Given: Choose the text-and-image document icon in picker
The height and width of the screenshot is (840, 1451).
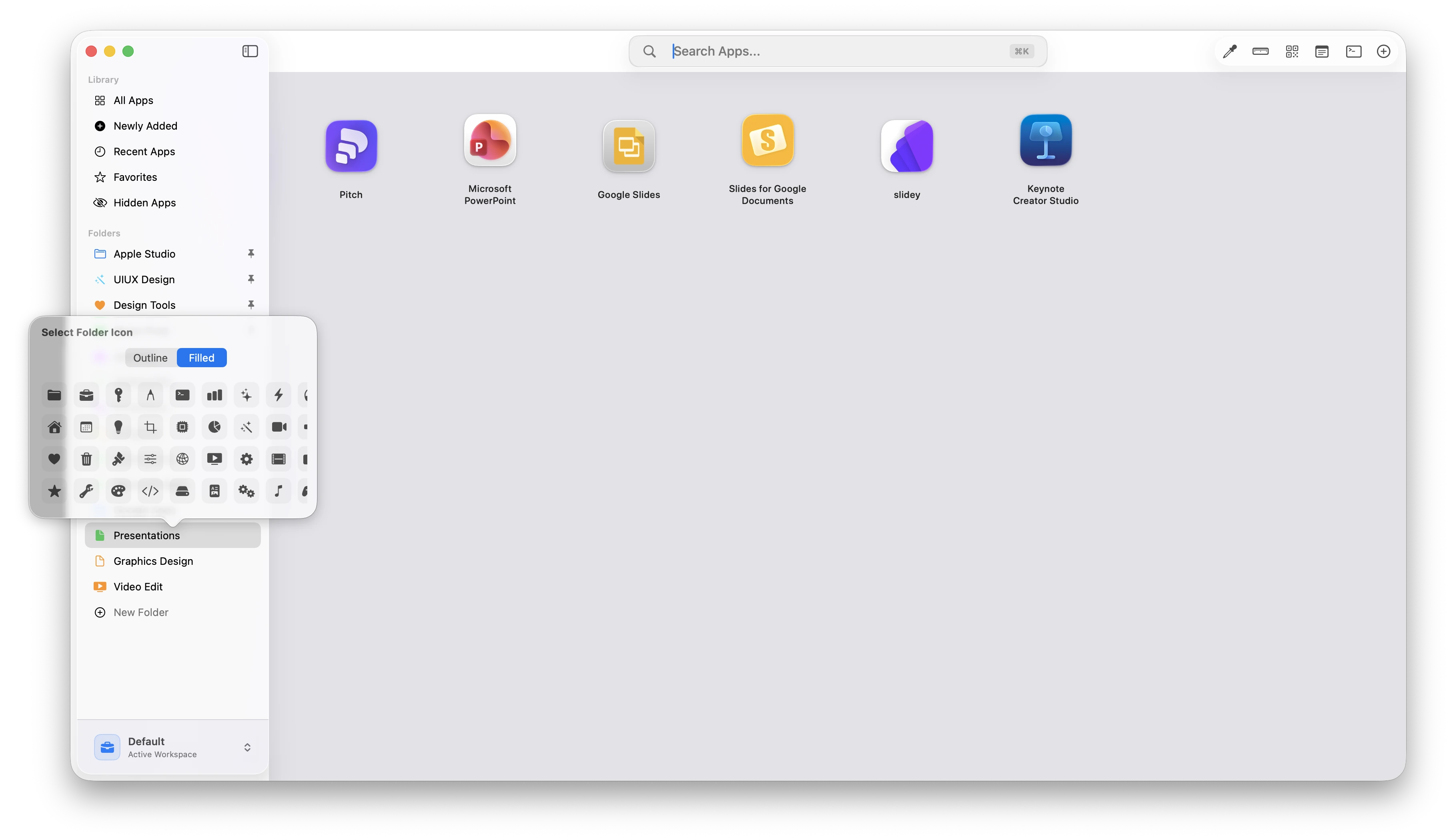Looking at the screenshot, I should (214, 491).
